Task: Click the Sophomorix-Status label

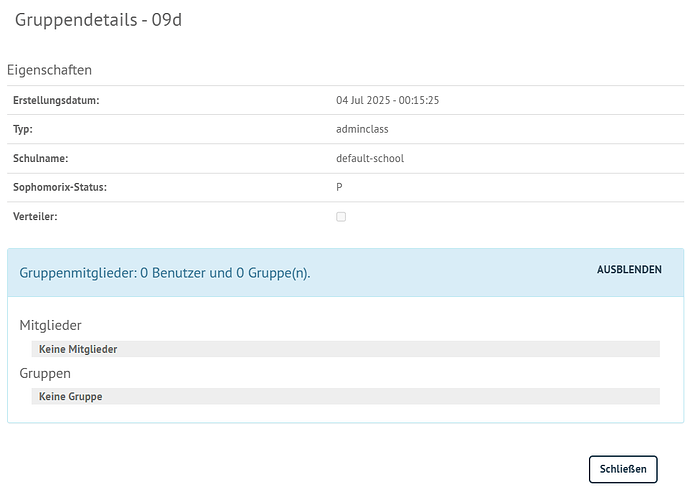Action: click(59, 187)
